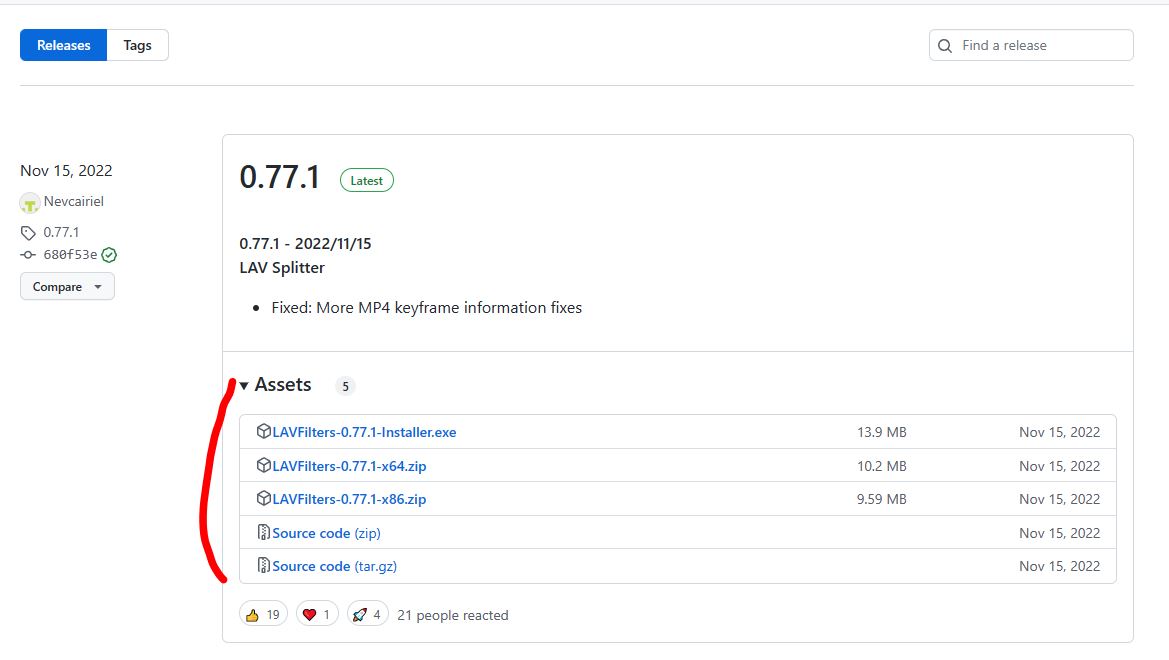Click the zip file icon beside Source code (zip)
The width and height of the screenshot is (1169, 660).
[263, 532]
